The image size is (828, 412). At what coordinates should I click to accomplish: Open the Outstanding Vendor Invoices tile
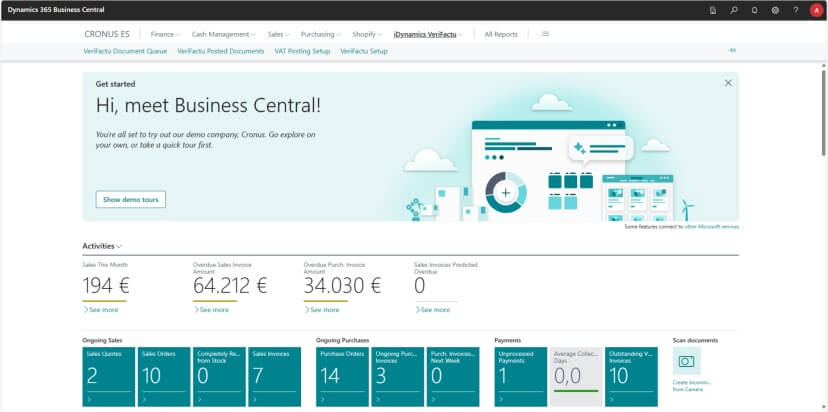(632, 377)
